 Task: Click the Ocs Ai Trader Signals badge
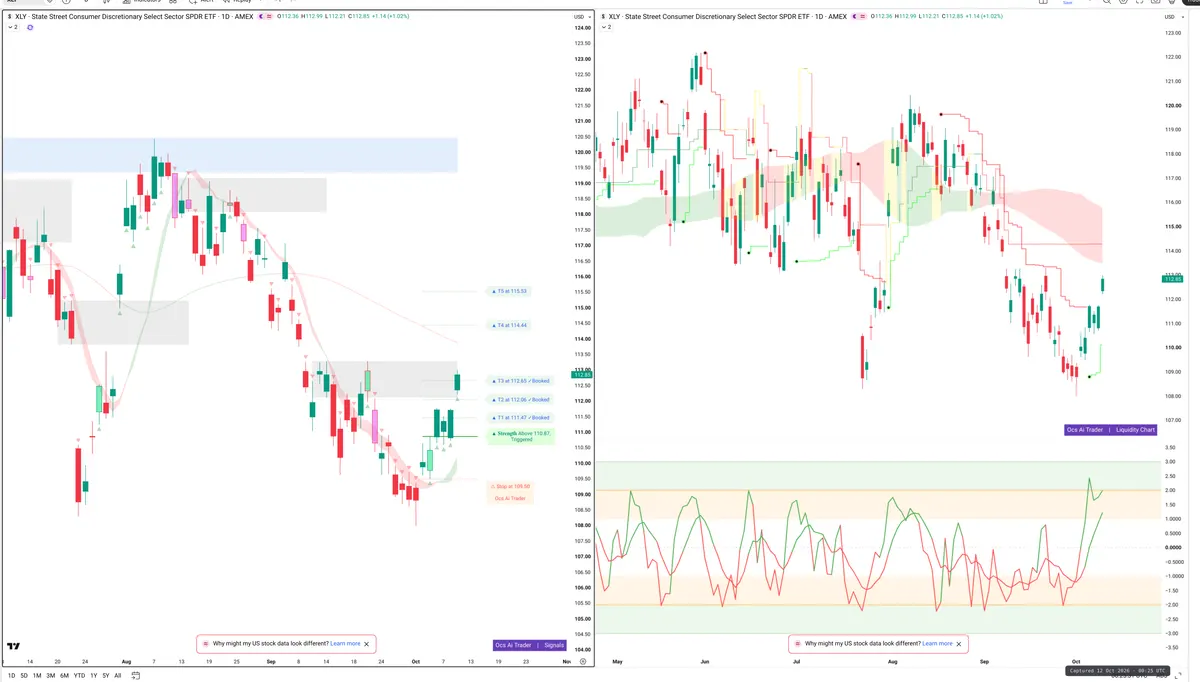[530, 645]
